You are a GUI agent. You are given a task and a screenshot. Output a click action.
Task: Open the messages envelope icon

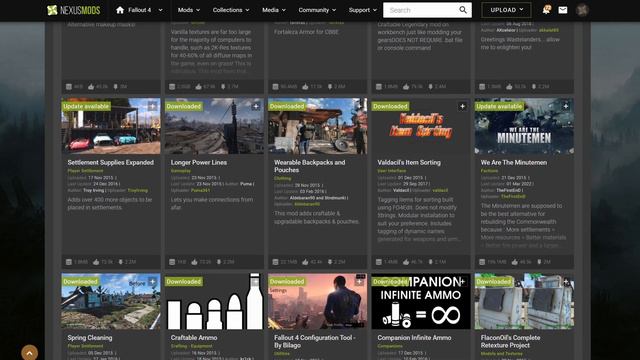coord(563,10)
